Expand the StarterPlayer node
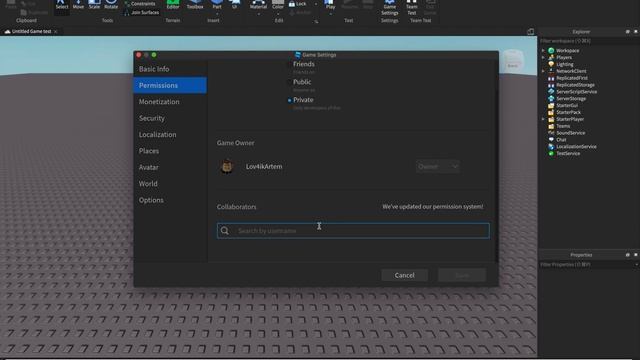Viewport: 640px width, 360px height. coord(543,119)
